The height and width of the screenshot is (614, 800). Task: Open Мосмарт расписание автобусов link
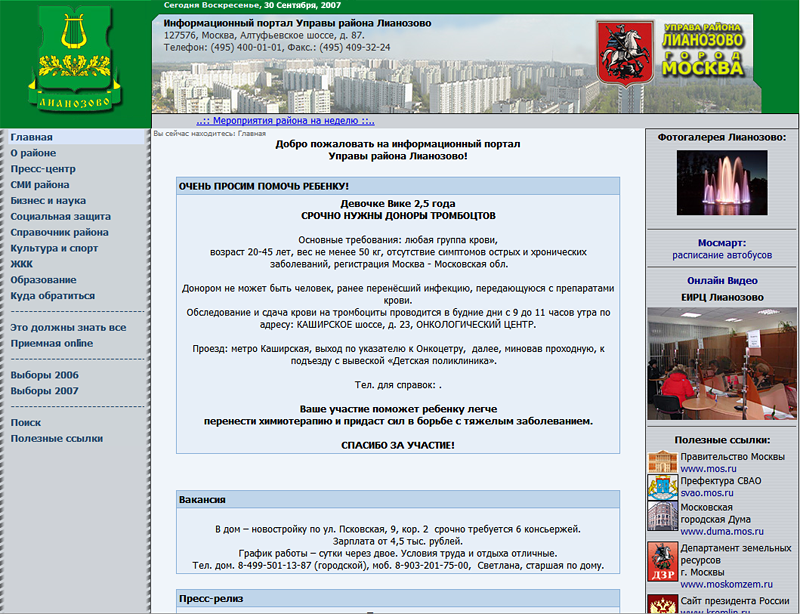721,249
